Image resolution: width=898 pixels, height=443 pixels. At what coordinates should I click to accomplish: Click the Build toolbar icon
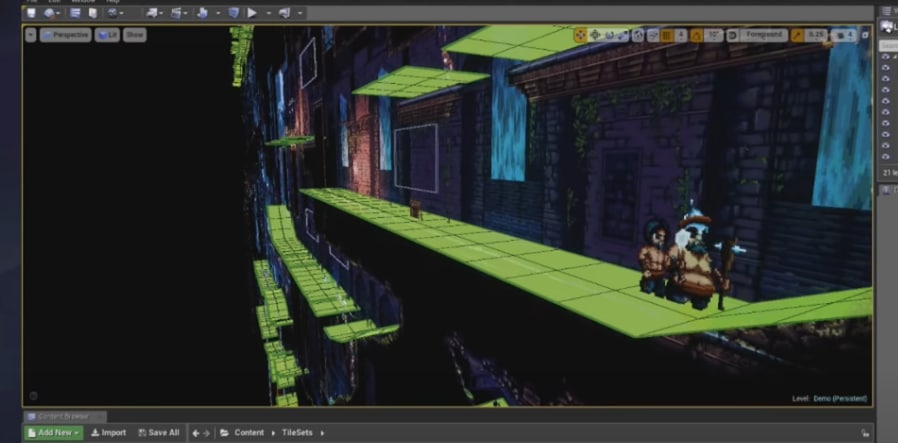coord(202,13)
